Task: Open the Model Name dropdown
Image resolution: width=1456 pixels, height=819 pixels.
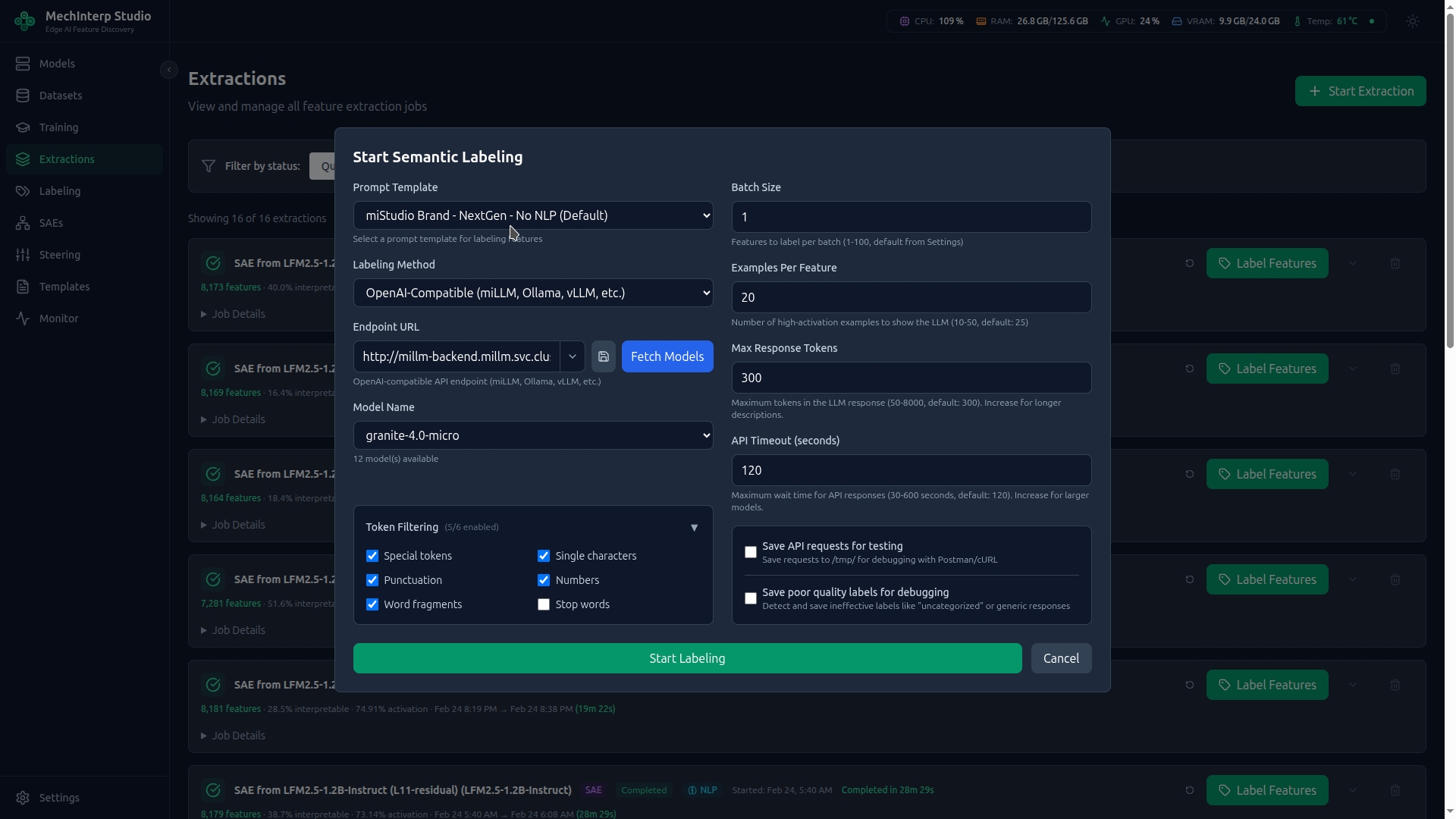Action: pyautogui.click(x=533, y=435)
